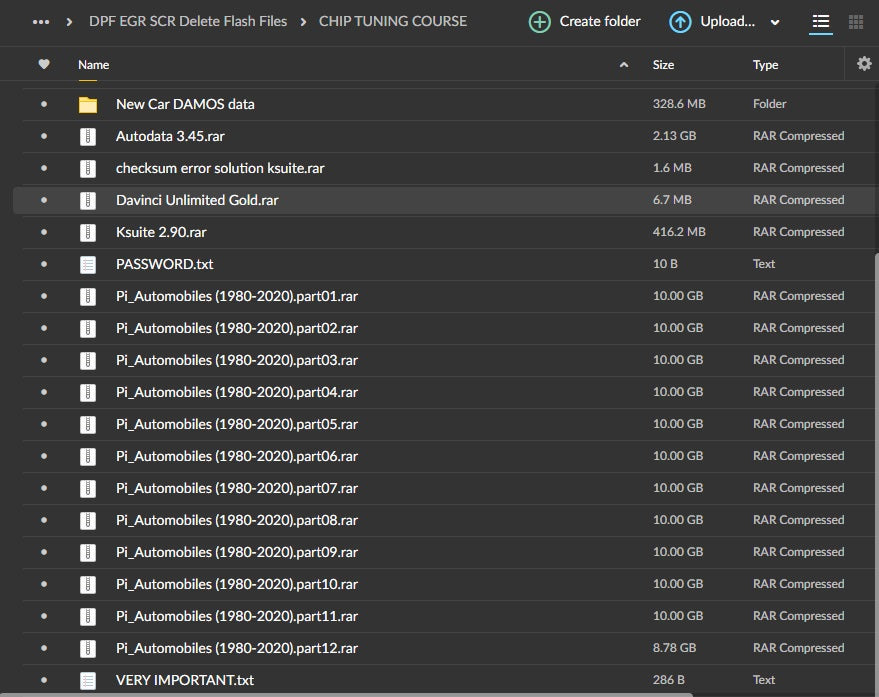Click the Autodata 3.45.rar archive icon
The image size is (879, 697).
pos(88,136)
